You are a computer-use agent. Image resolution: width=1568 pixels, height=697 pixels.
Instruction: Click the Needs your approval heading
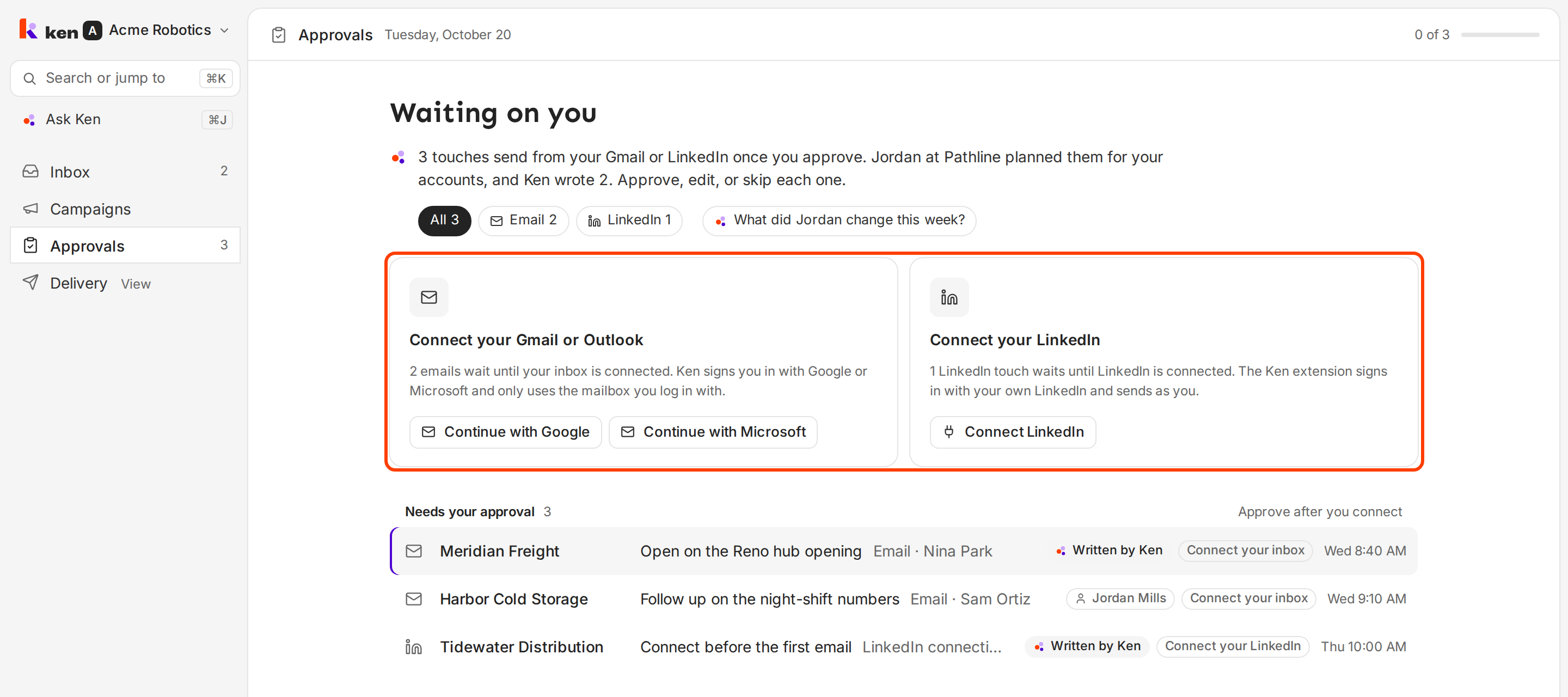(x=470, y=512)
